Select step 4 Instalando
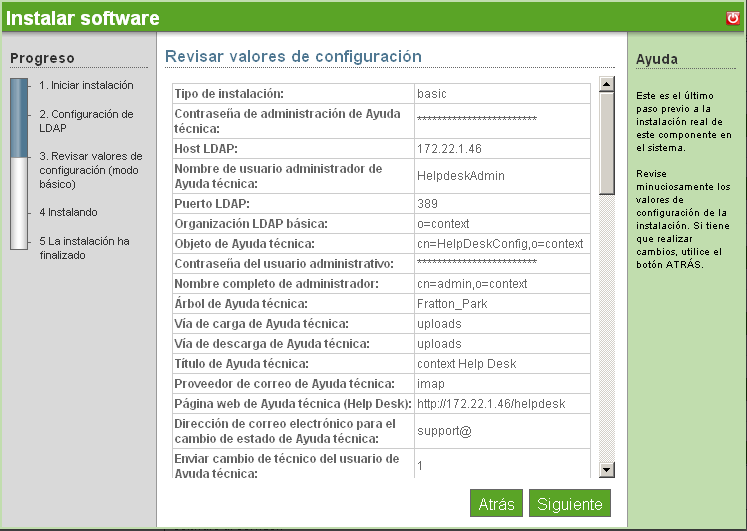The image size is (747, 531). tap(68, 212)
